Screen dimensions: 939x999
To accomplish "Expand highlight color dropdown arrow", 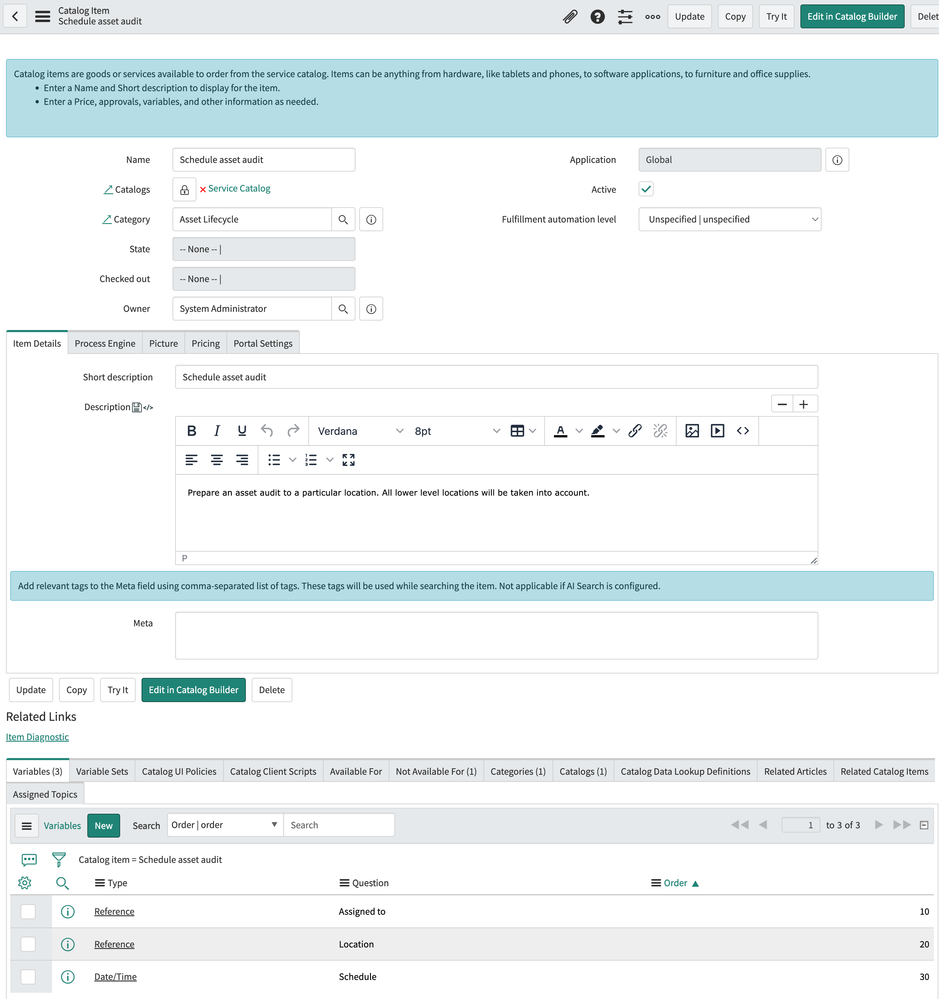I will [x=616, y=431].
